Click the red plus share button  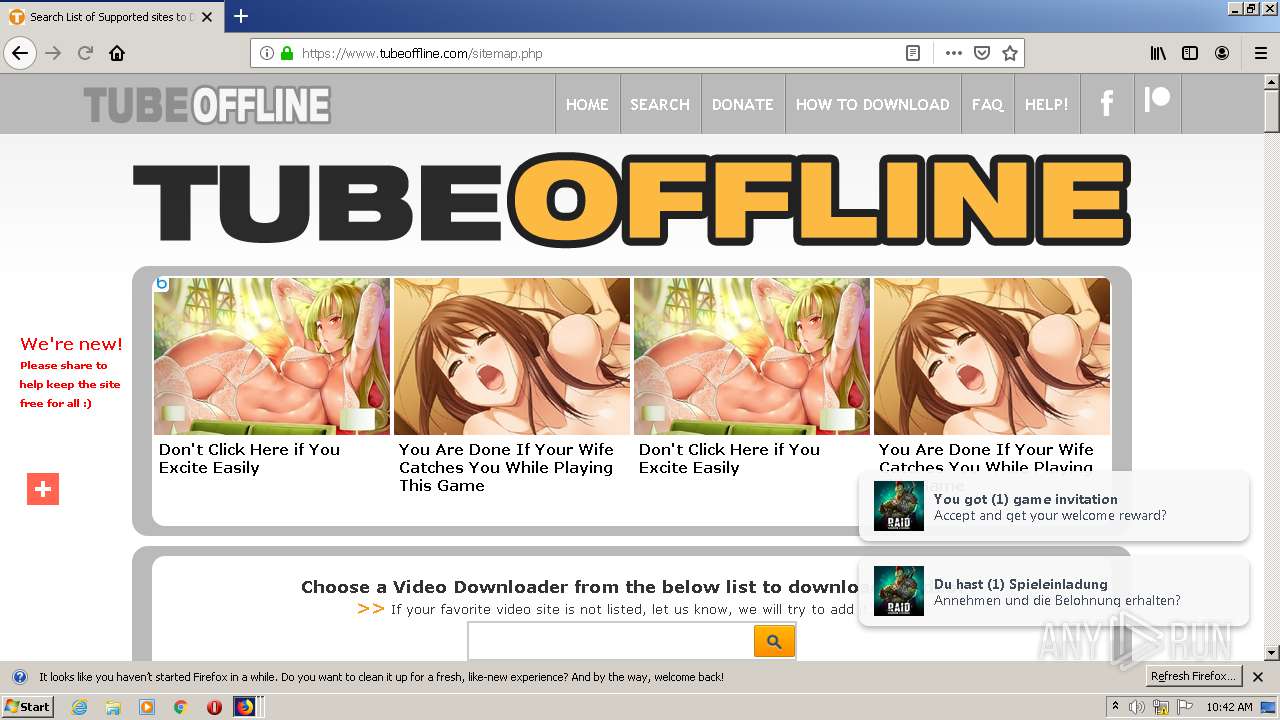(43, 489)
